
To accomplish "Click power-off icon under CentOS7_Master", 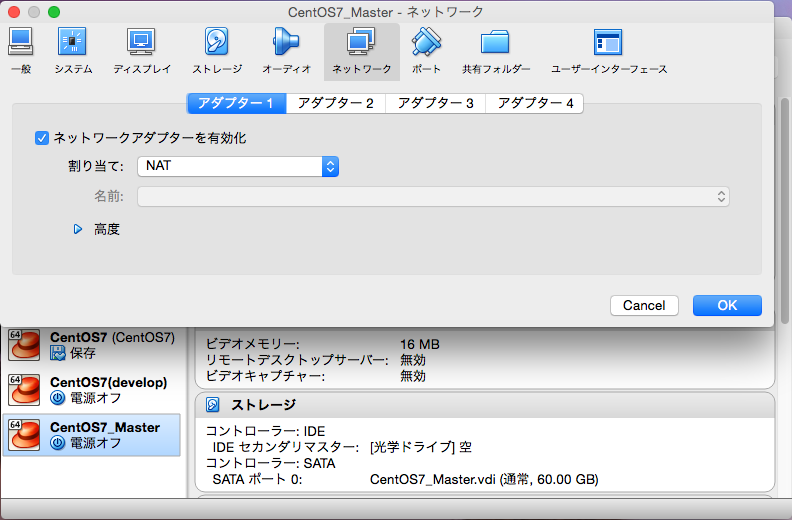I will pyautogui.click(x=58, y=443).
